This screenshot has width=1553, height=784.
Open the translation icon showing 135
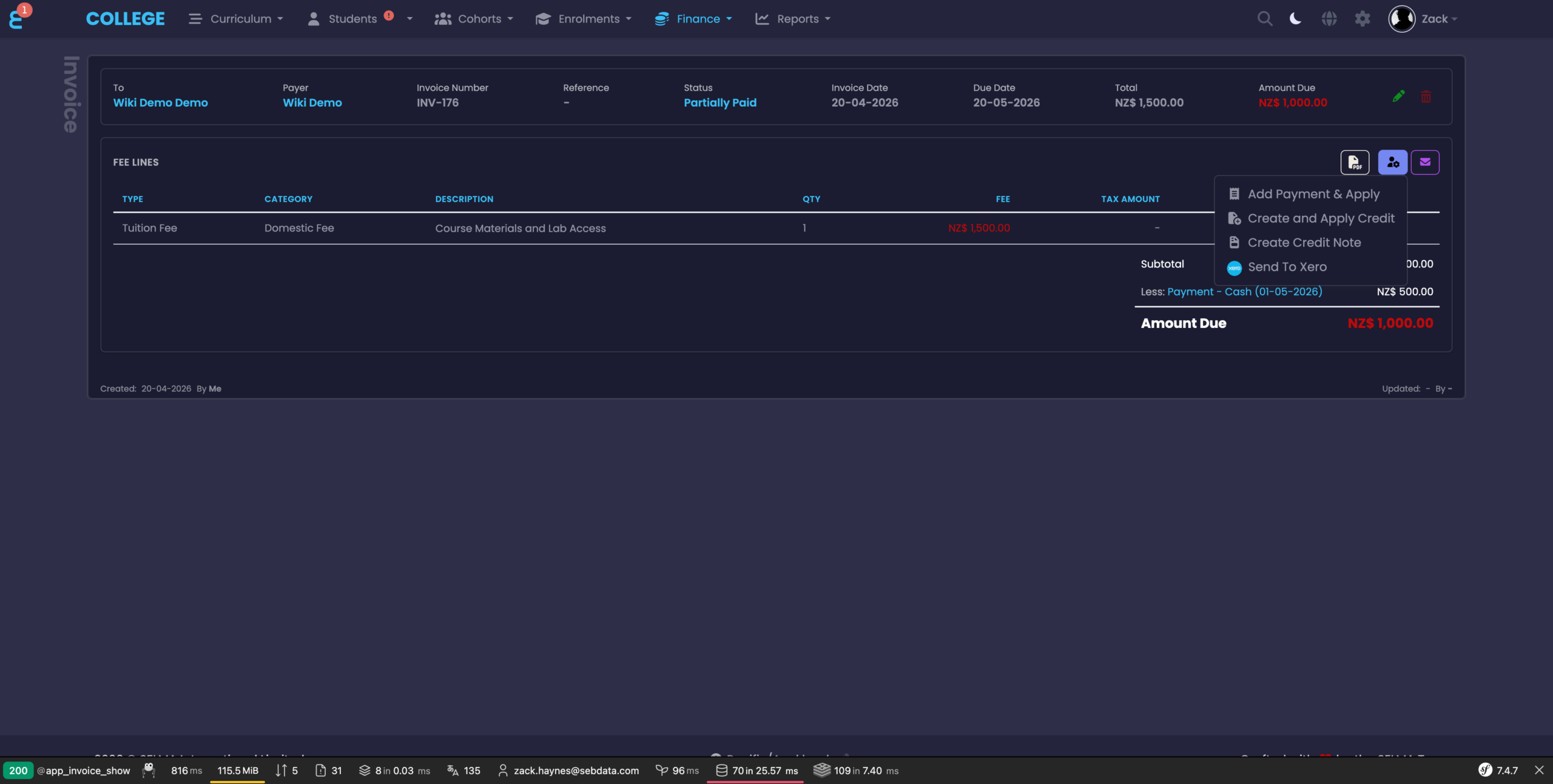pyautogui.click(x=463, y=771)
